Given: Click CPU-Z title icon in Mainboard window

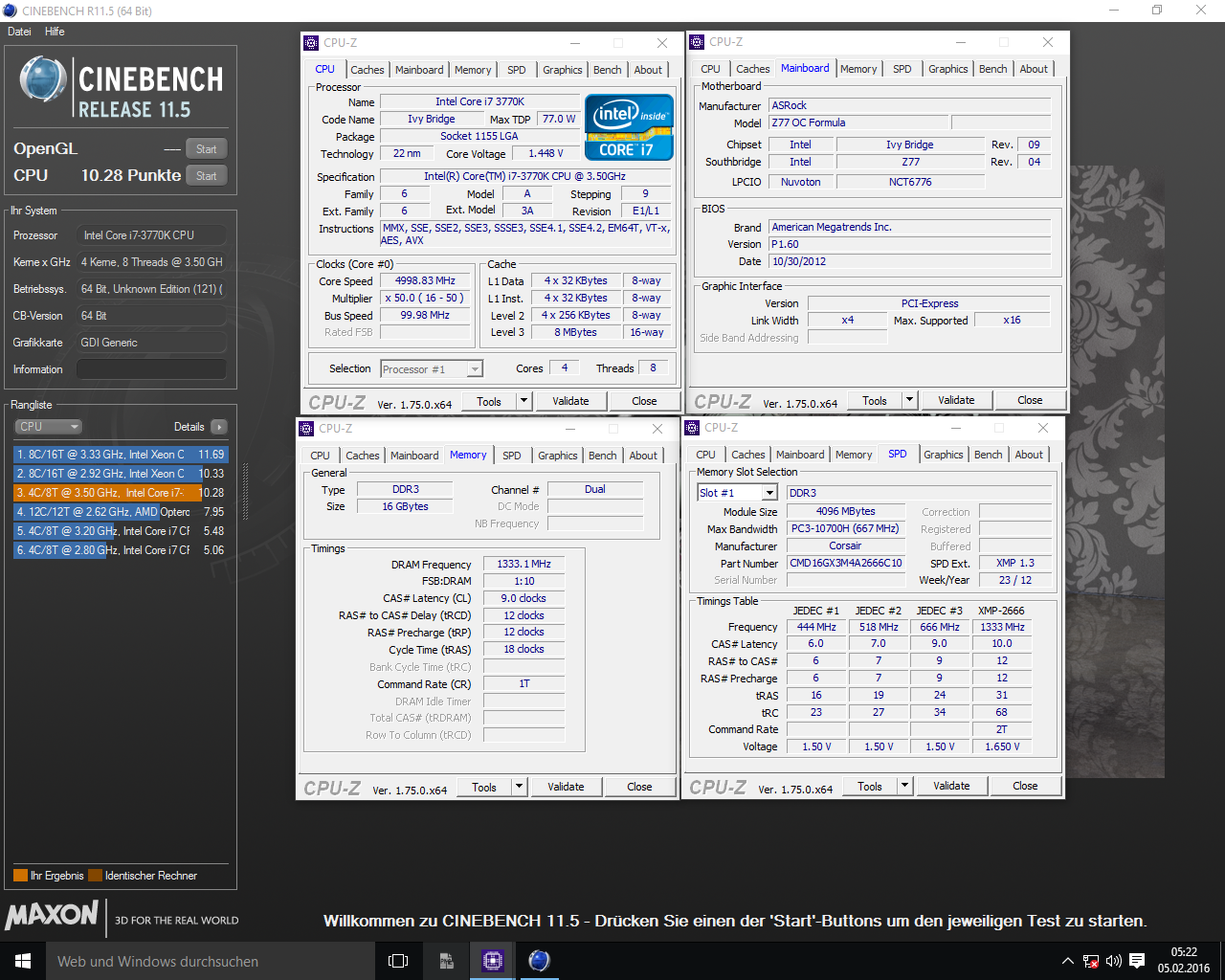Looking at the screenshot, I should 697,42.
